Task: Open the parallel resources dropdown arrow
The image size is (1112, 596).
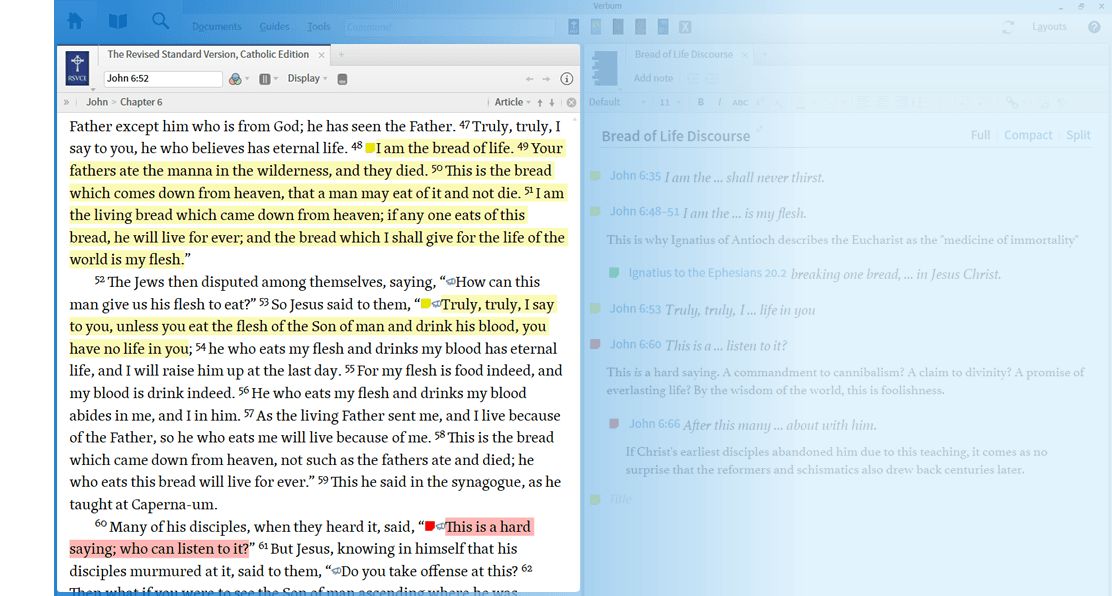Action: click(276, 79)
